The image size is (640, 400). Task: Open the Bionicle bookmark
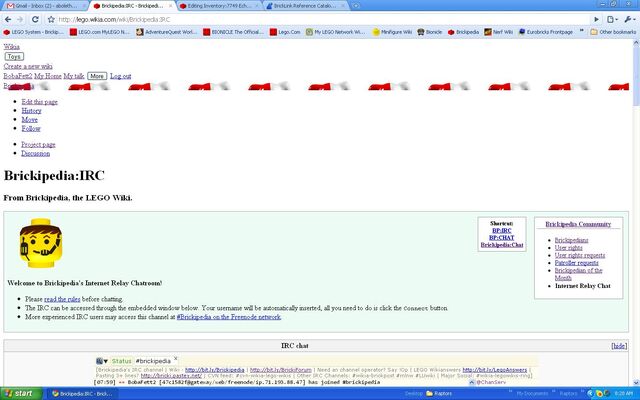(430, 32)
